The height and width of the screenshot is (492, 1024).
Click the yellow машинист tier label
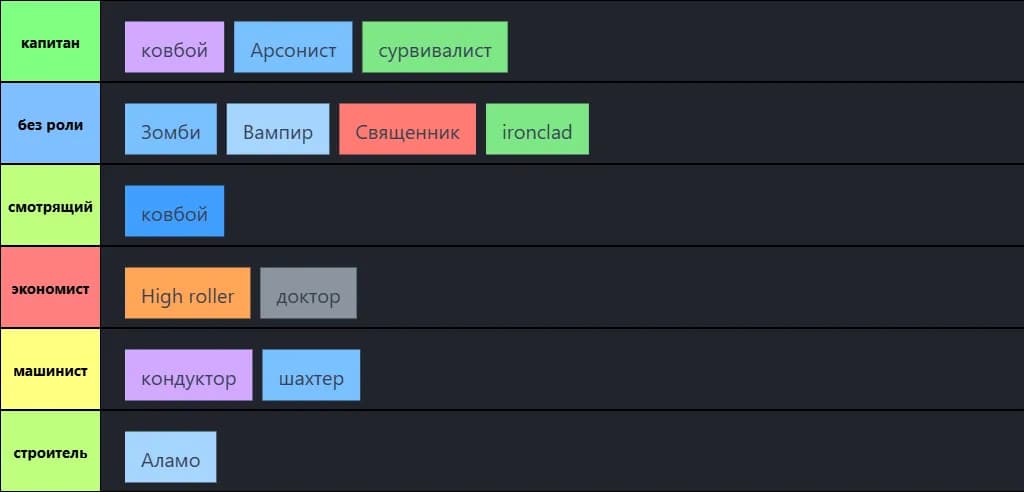point(50,369)
